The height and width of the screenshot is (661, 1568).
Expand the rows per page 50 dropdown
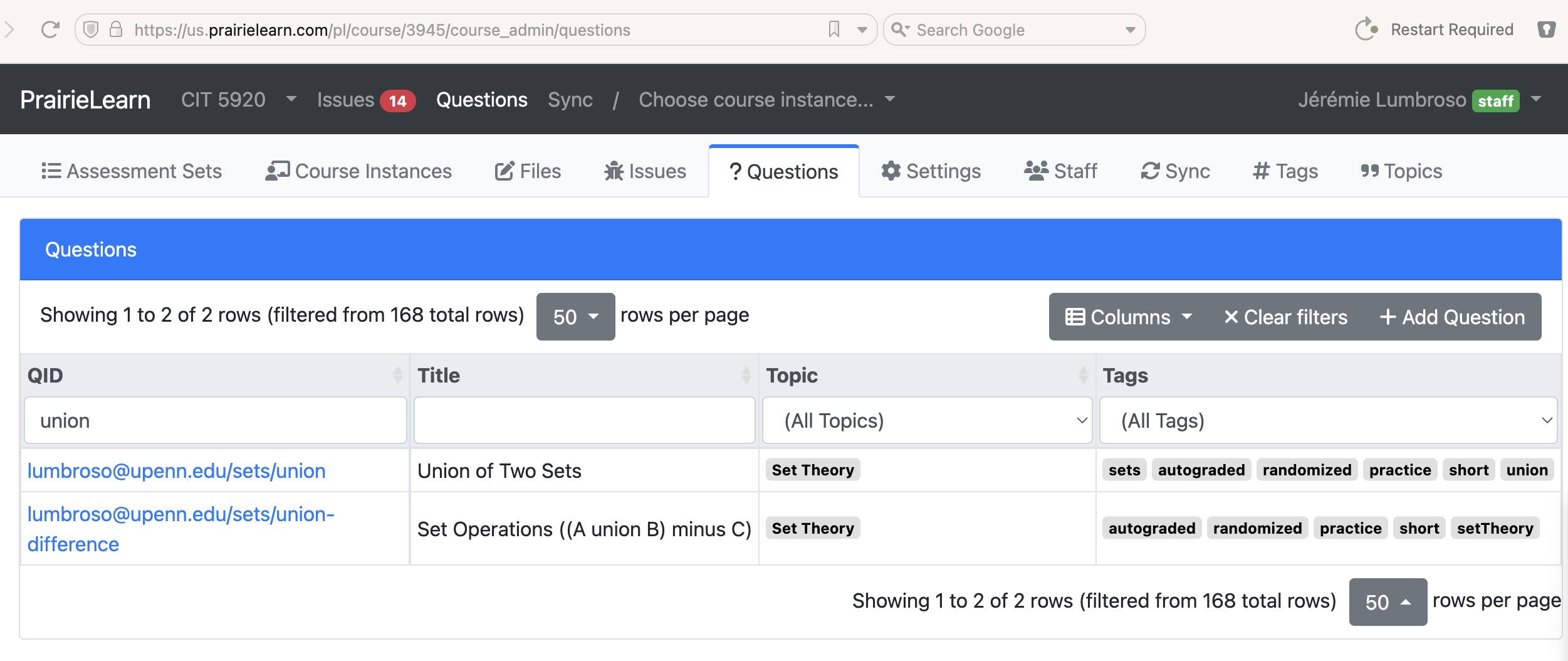pyautogui.click(x=574, y=317)
